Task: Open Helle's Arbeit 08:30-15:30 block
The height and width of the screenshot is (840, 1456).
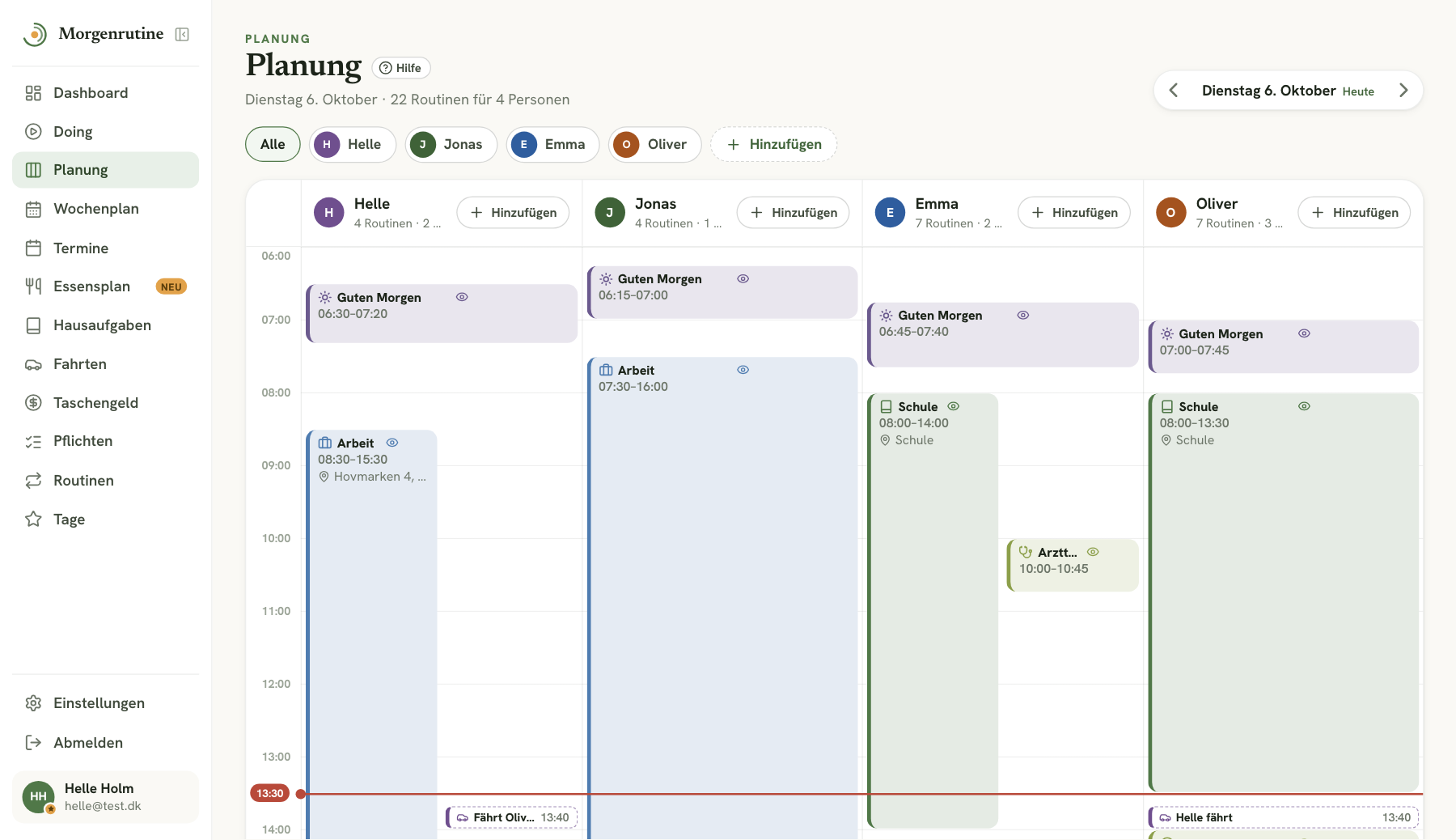Action: [372, 634]
